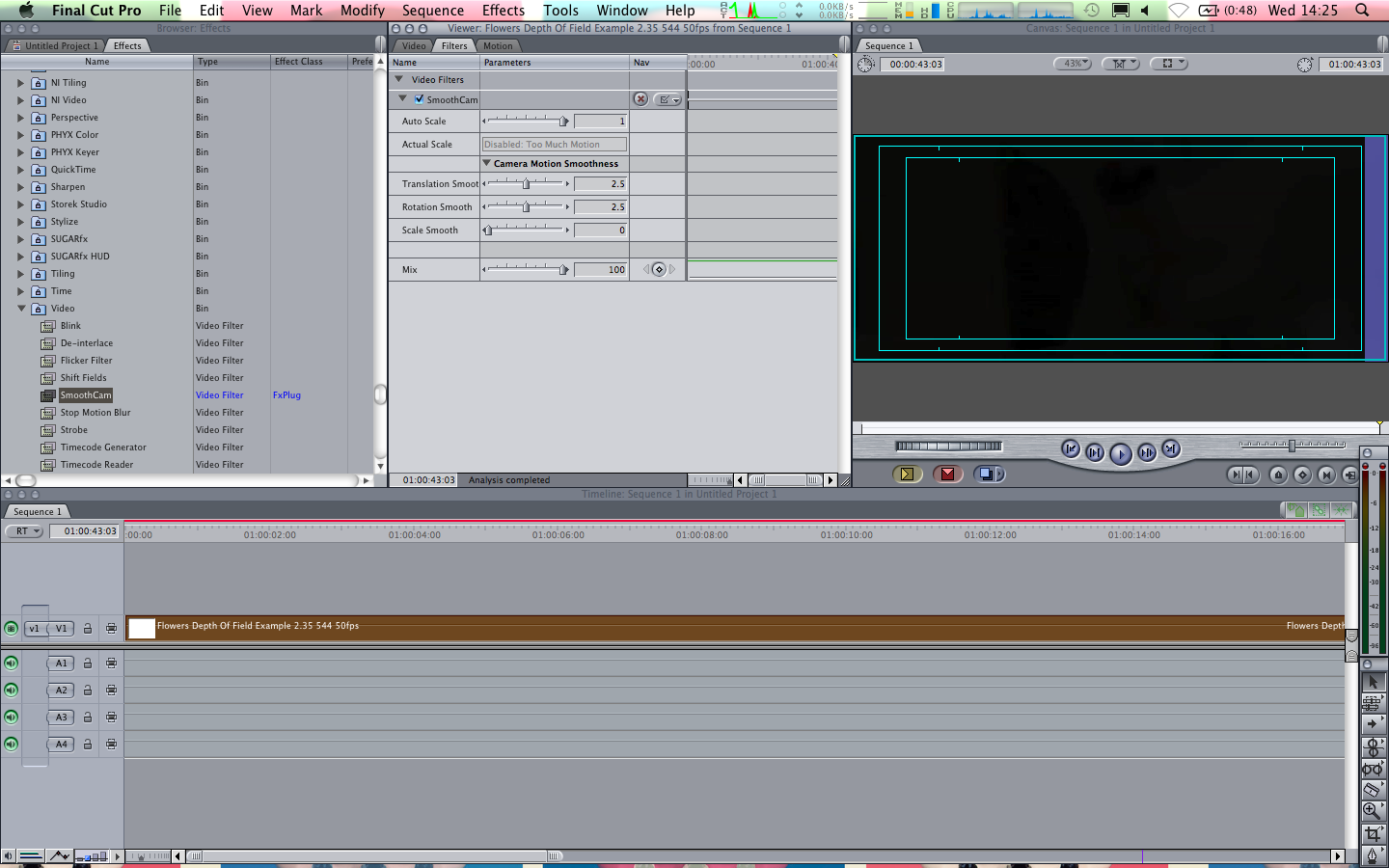Switch to the Motion tab in Viewer
Image resolution: width=1389 pixels, height=868 pixels.
(x=498, y=45)
